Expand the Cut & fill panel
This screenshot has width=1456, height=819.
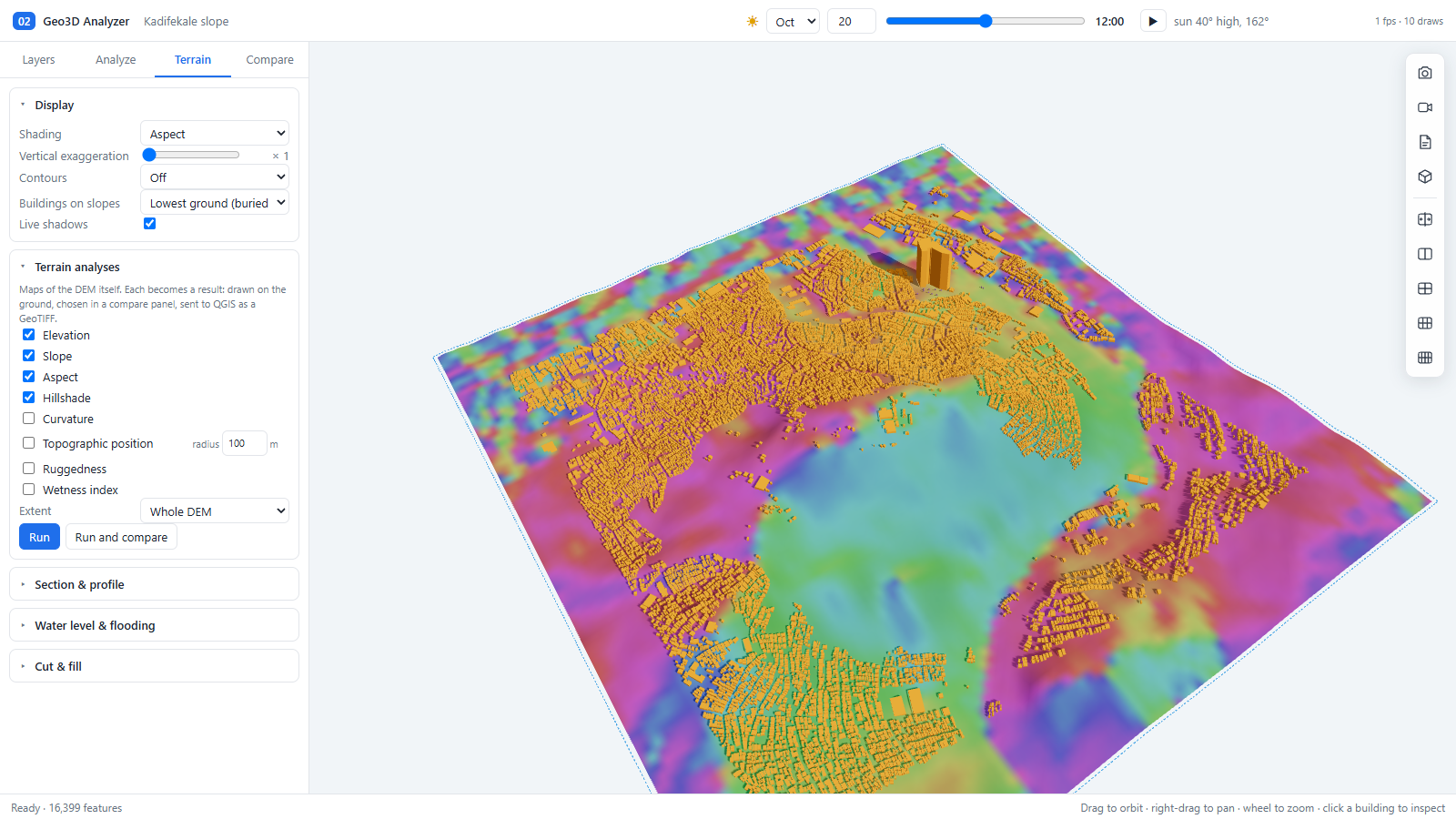pos(154,666)
